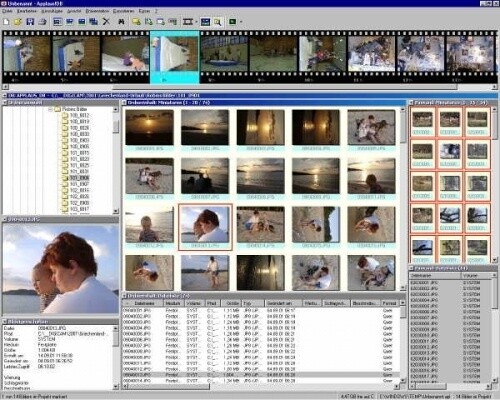Click the magnifier zoom toolbar icon

(x=218, y=22)
